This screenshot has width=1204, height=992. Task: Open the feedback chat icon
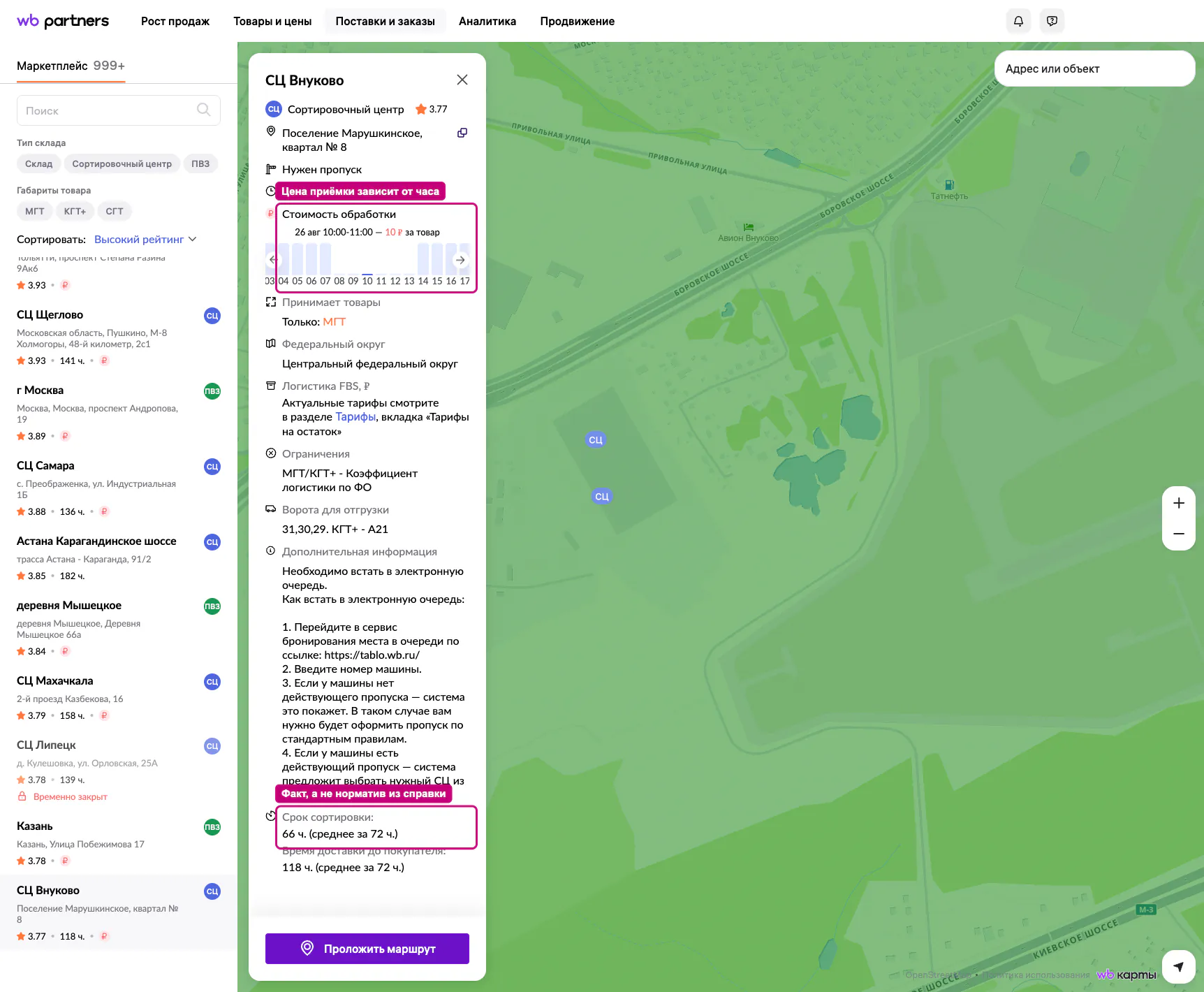click(1052, 21)
